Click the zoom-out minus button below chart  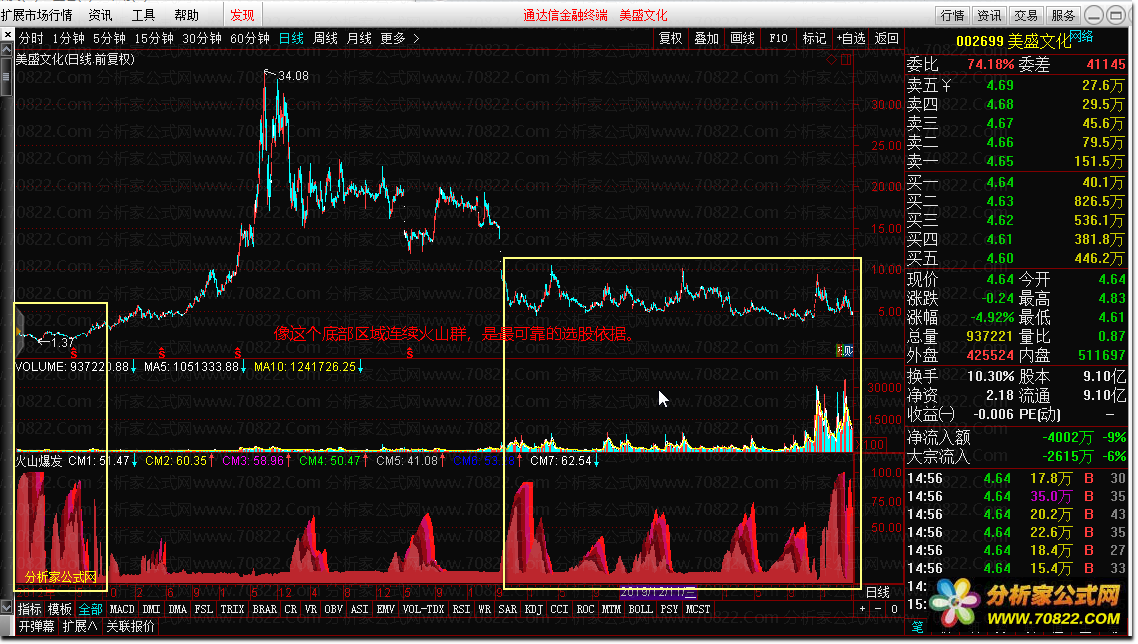coord(879,609)
